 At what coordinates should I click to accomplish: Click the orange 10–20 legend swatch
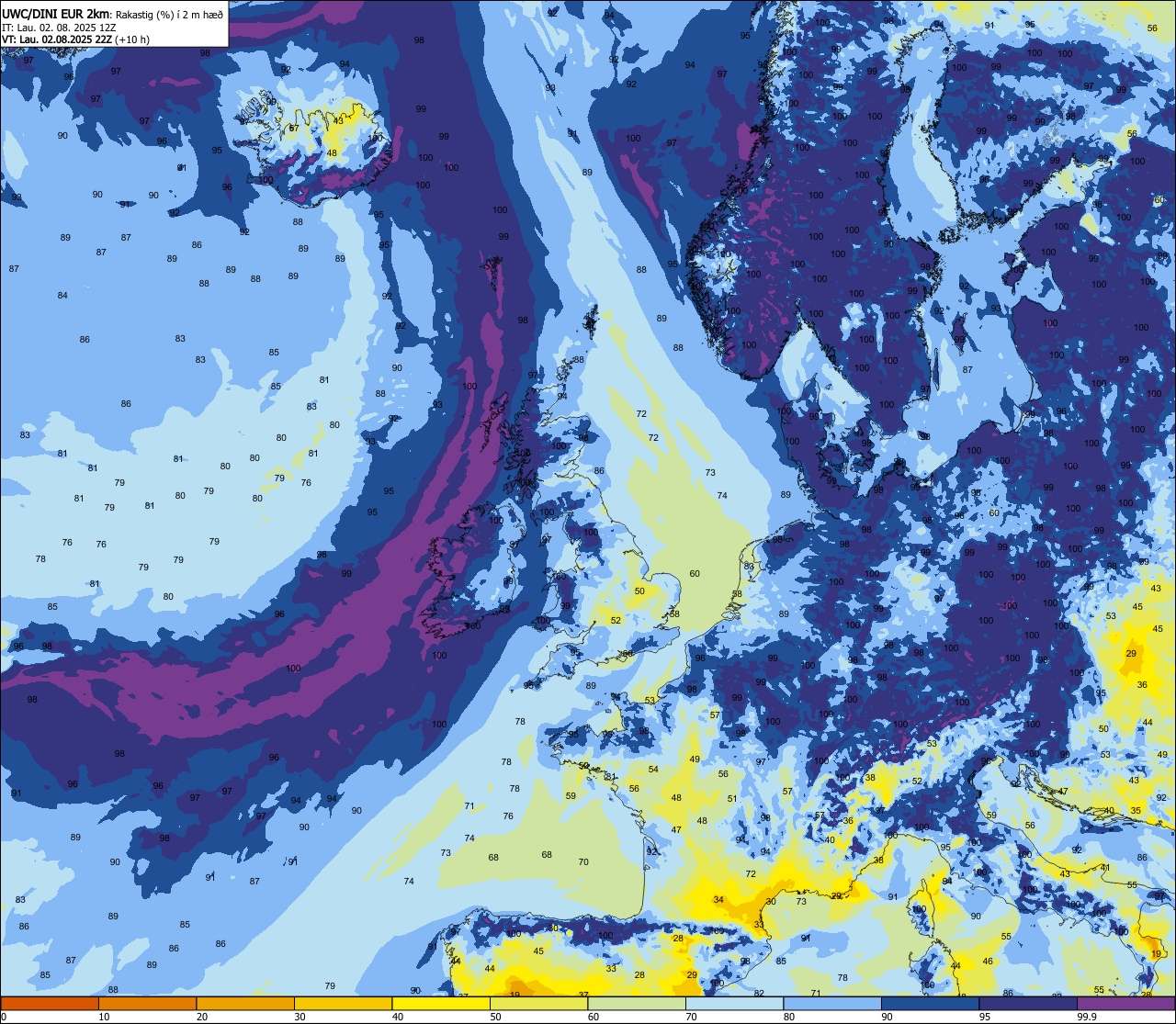click(x=147, y=1003)
